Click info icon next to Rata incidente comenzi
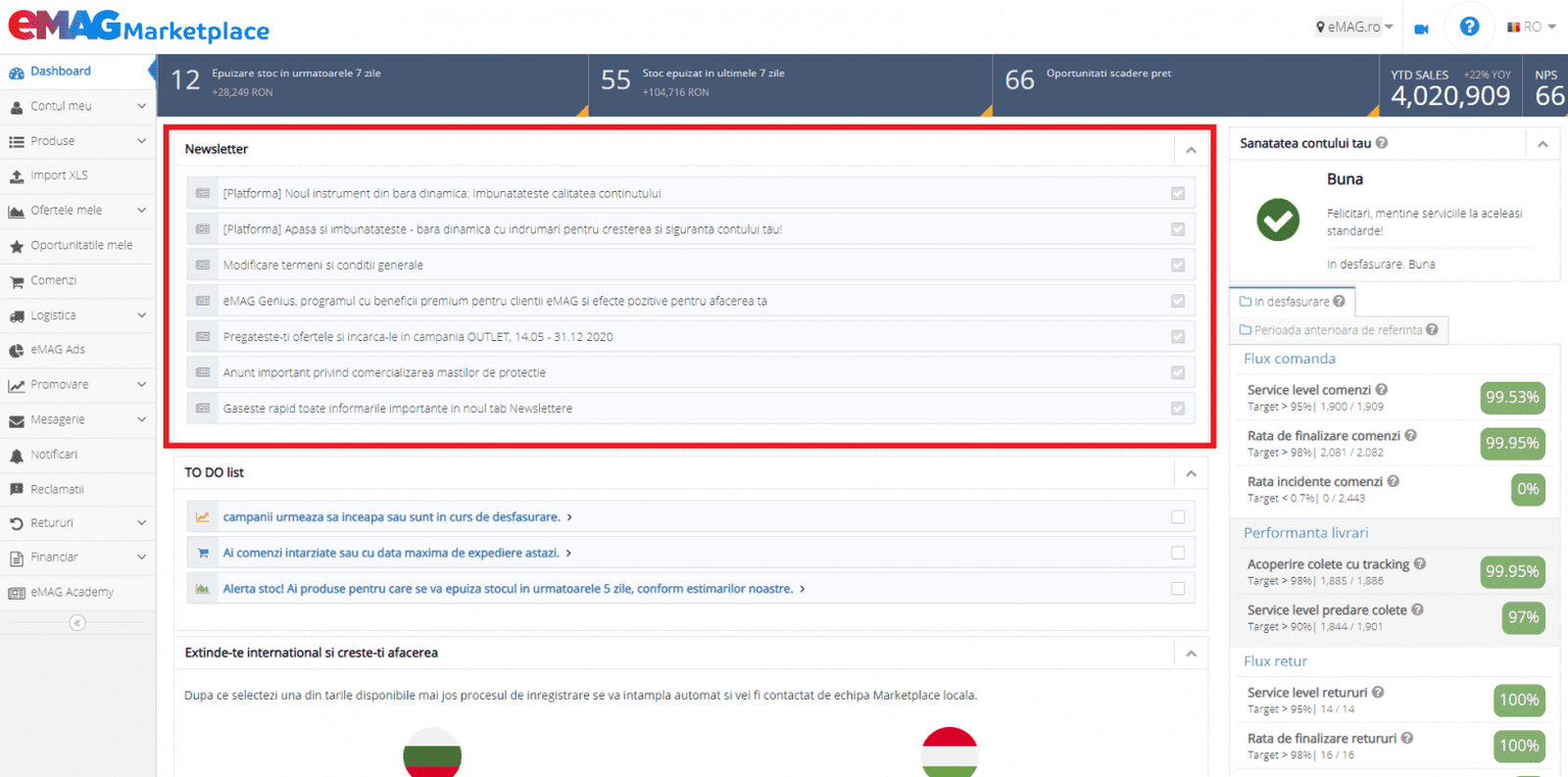Viewport: 1568px width, 777px height. point(1394,481)
